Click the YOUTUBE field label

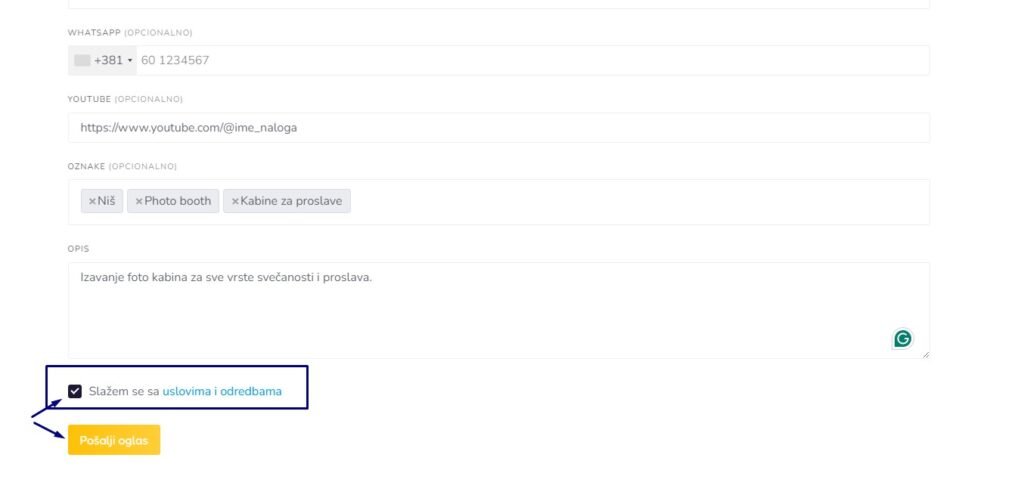[x=89, y=99]
